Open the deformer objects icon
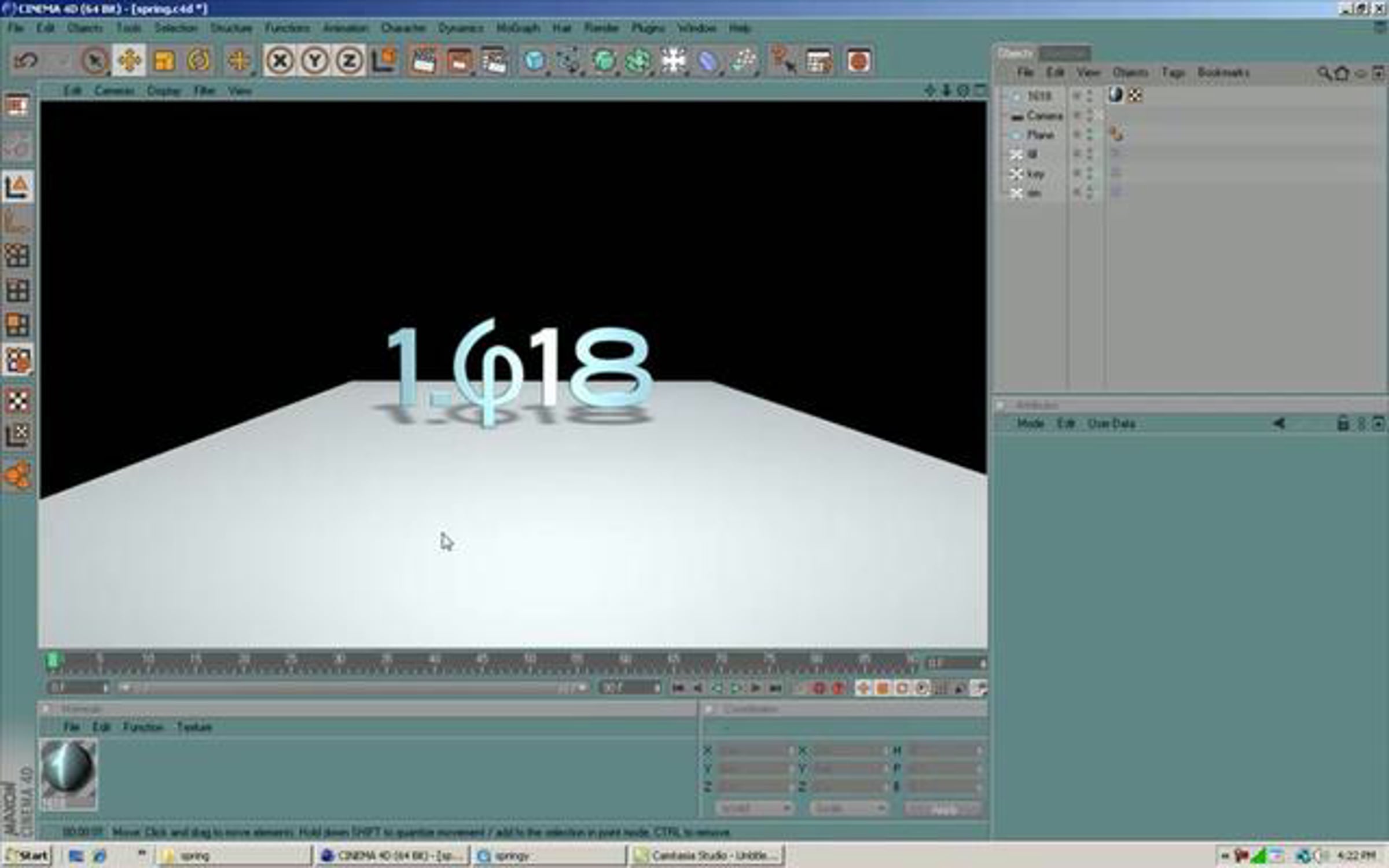 (x=708, y=60)
